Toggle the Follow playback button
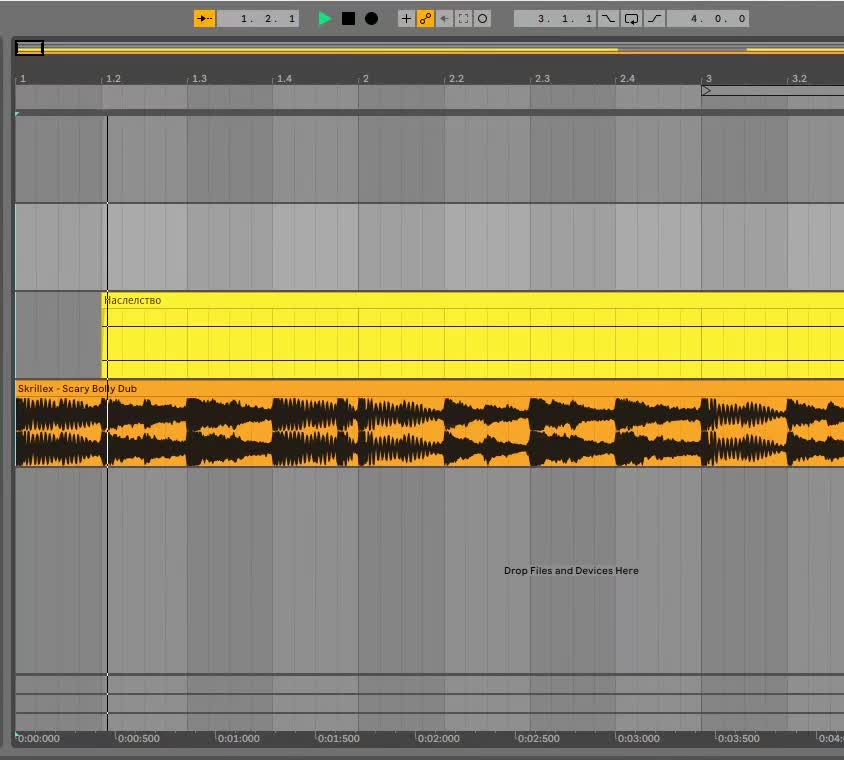The height and width of the screenshot is (760, 844). tap(205, 19)
